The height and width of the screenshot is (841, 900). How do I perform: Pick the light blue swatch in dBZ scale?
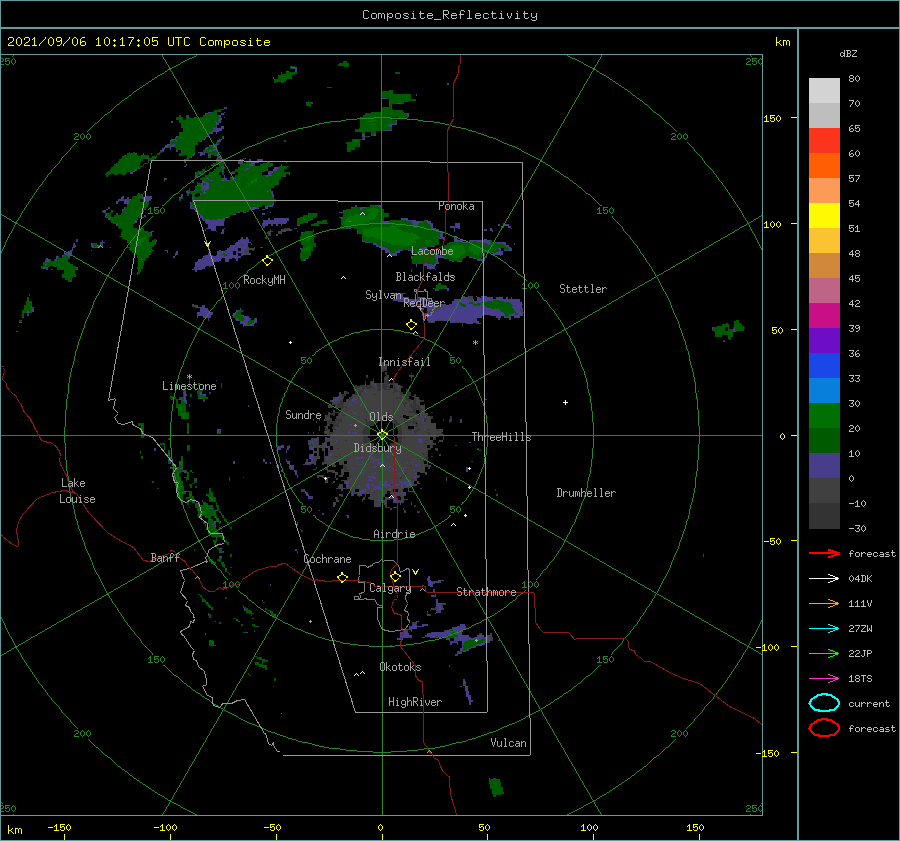tap(824, 391)
